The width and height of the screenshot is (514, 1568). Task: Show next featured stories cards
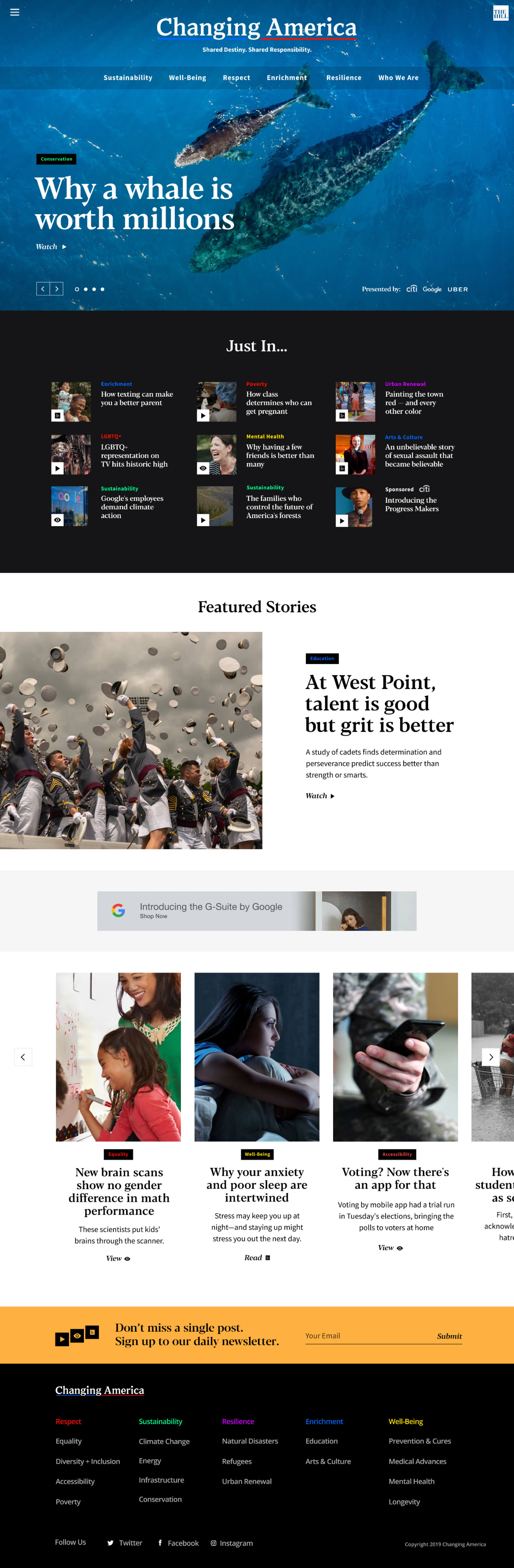(491, 1057)
